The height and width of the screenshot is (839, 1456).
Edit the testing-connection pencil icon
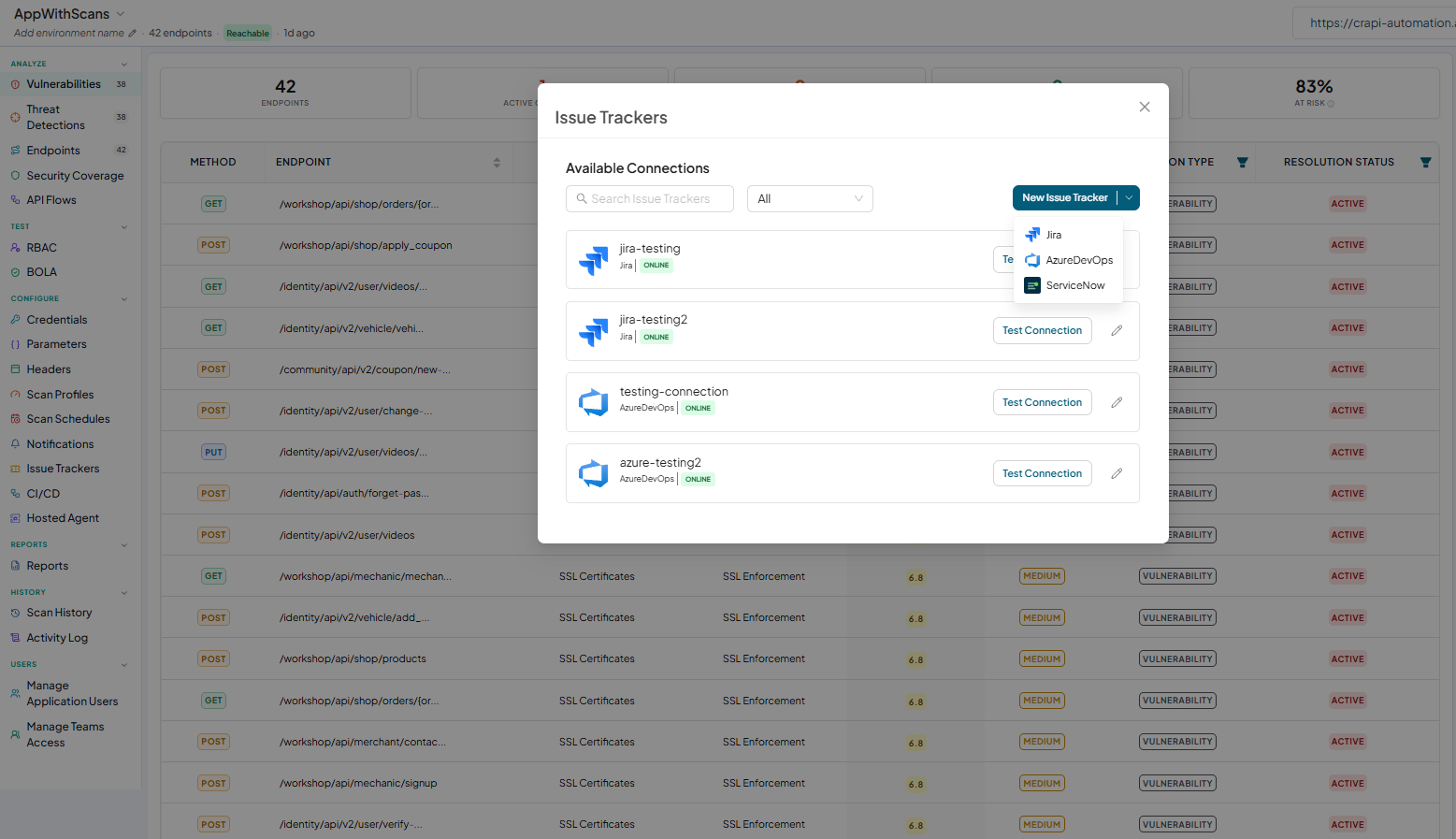1117,402
